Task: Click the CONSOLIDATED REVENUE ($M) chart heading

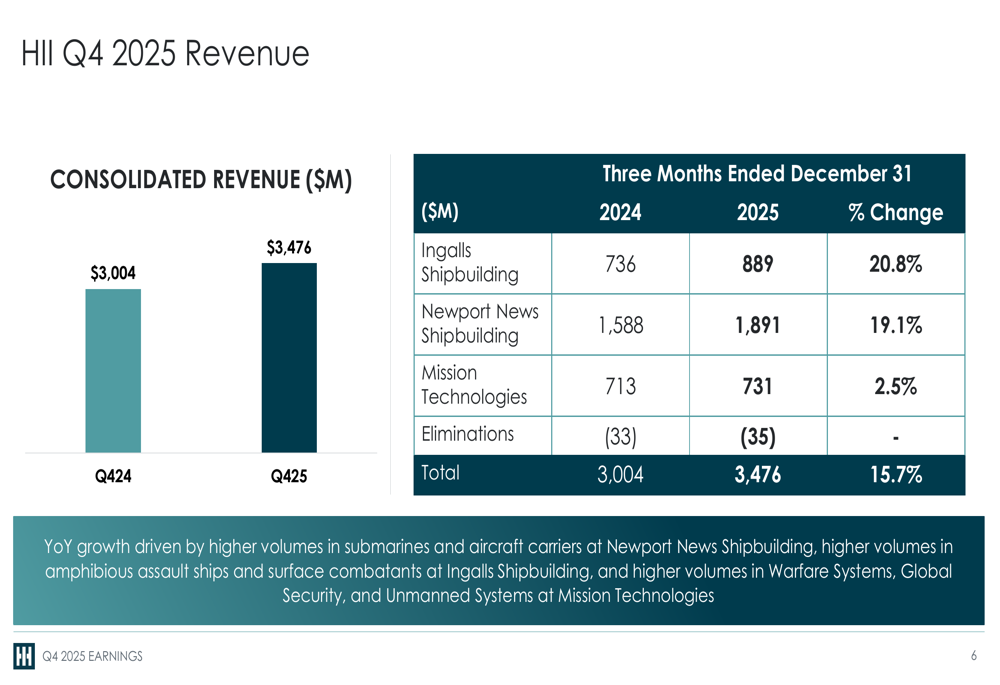Action: [x=201, y=180]
